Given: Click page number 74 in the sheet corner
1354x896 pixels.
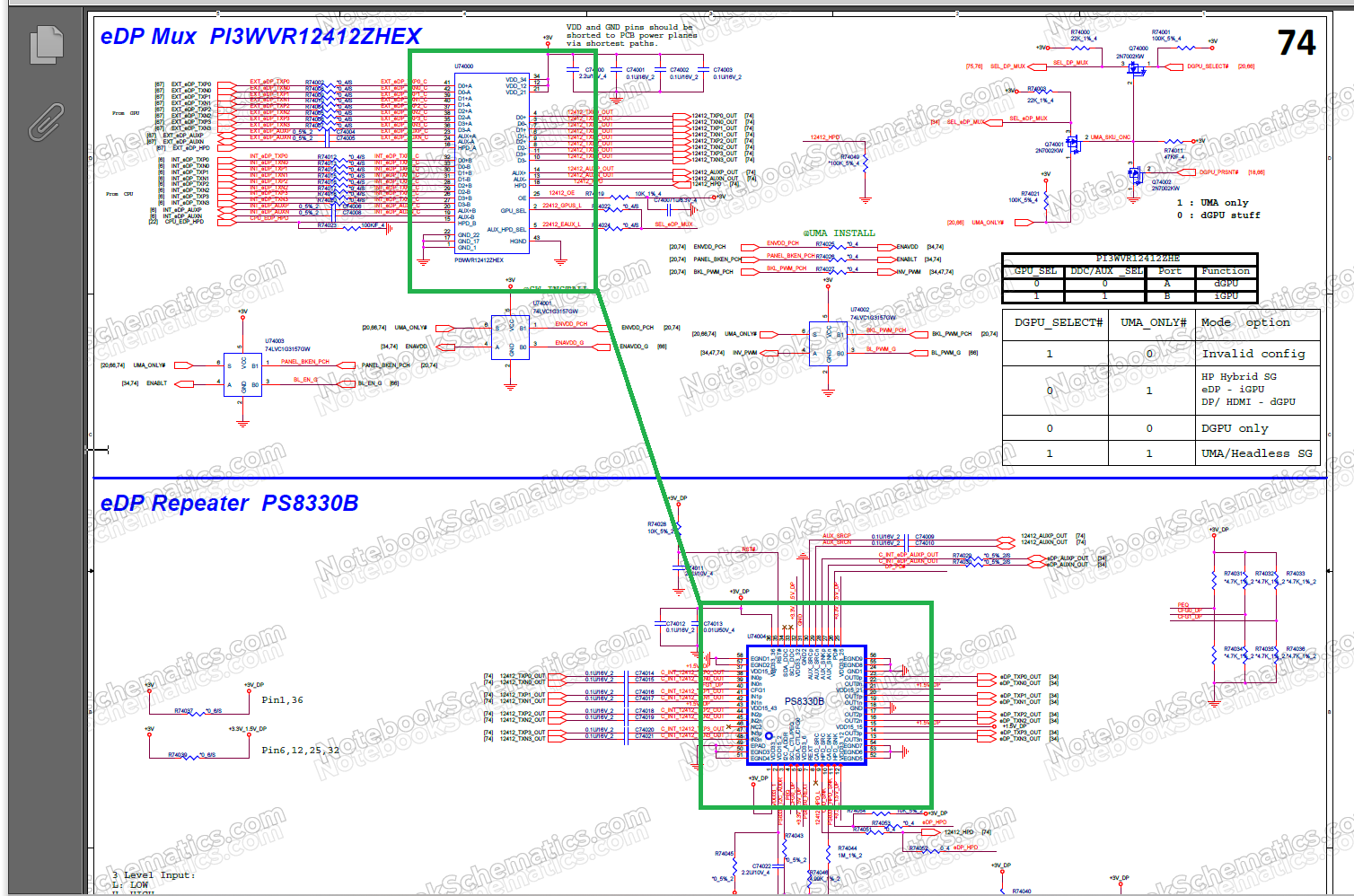Looking at the screenshot, I should [1297, 43].
